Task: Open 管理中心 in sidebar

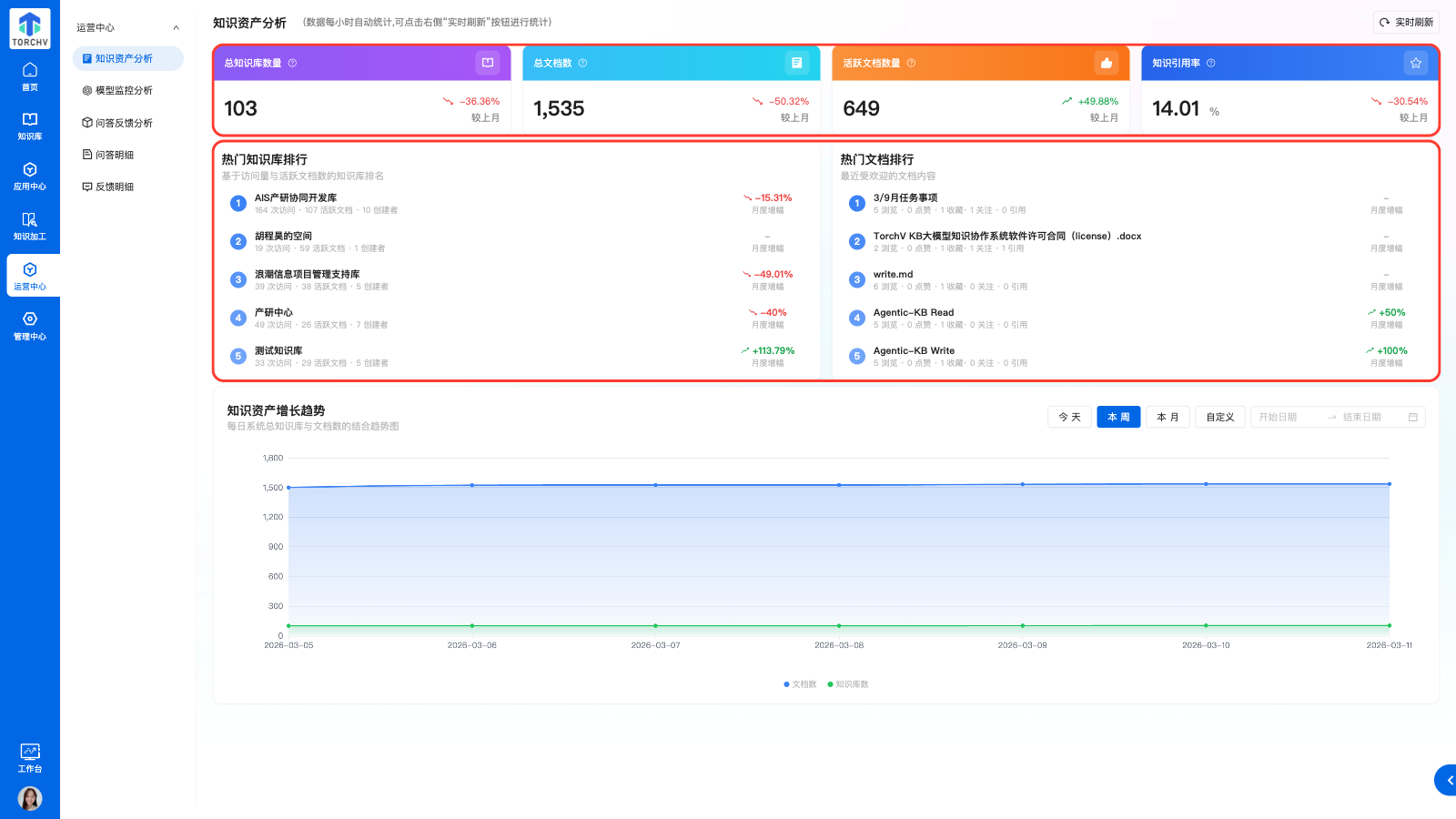Action: pos(30,326)
